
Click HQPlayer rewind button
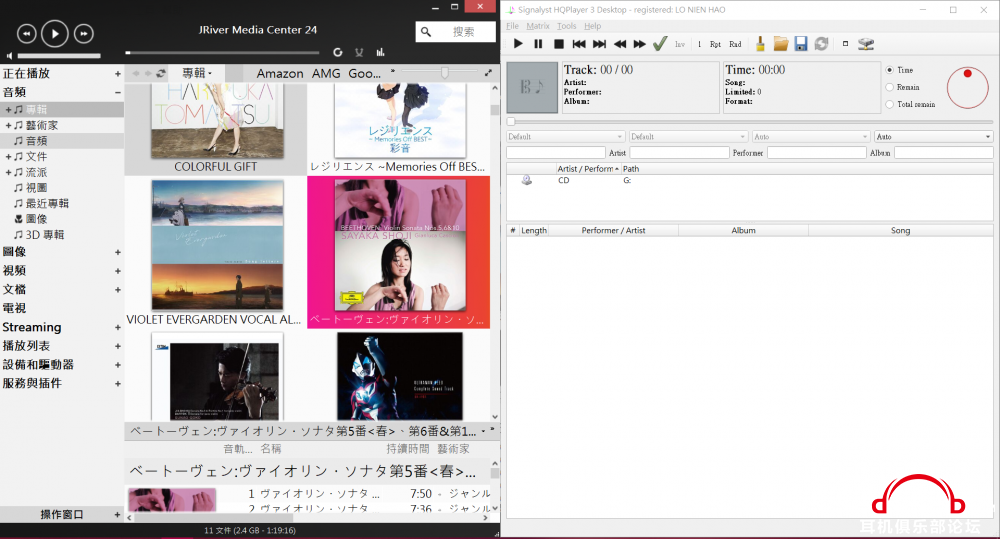coord(620,44)
